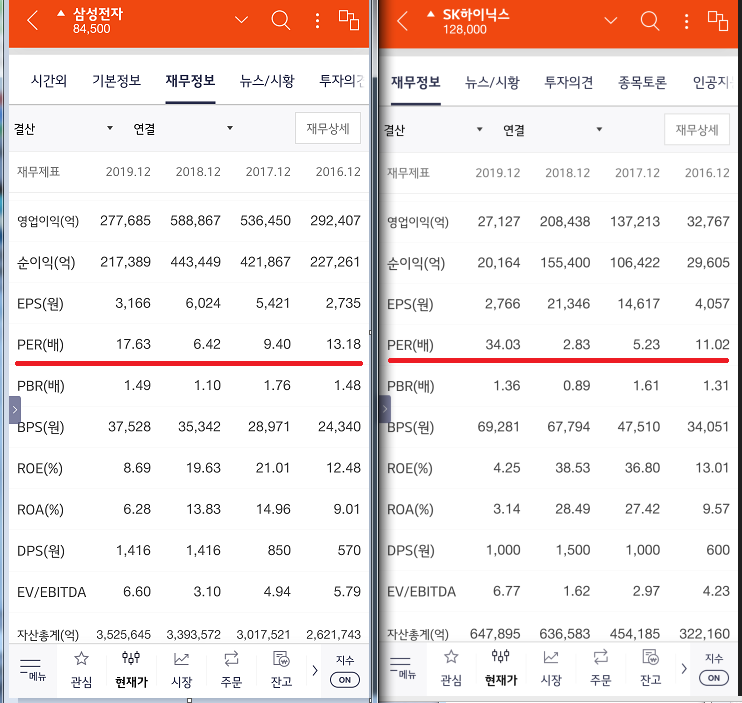
Task: Open 메뉴 hamburger in 삼성전자 window
Action: pos(32,670)
